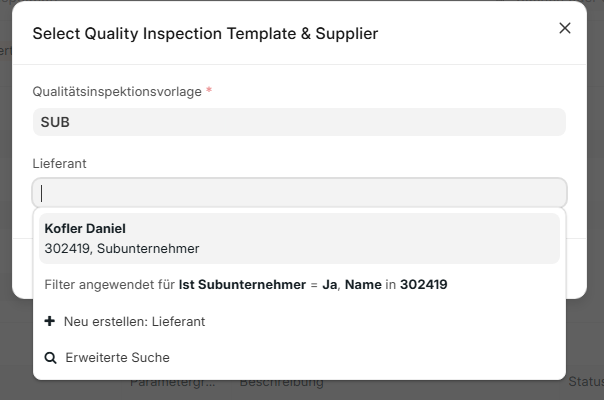Viewport: 604px width, 400px height.
Task: Click the "302419" value in the filter note
Action: [423, 285]
